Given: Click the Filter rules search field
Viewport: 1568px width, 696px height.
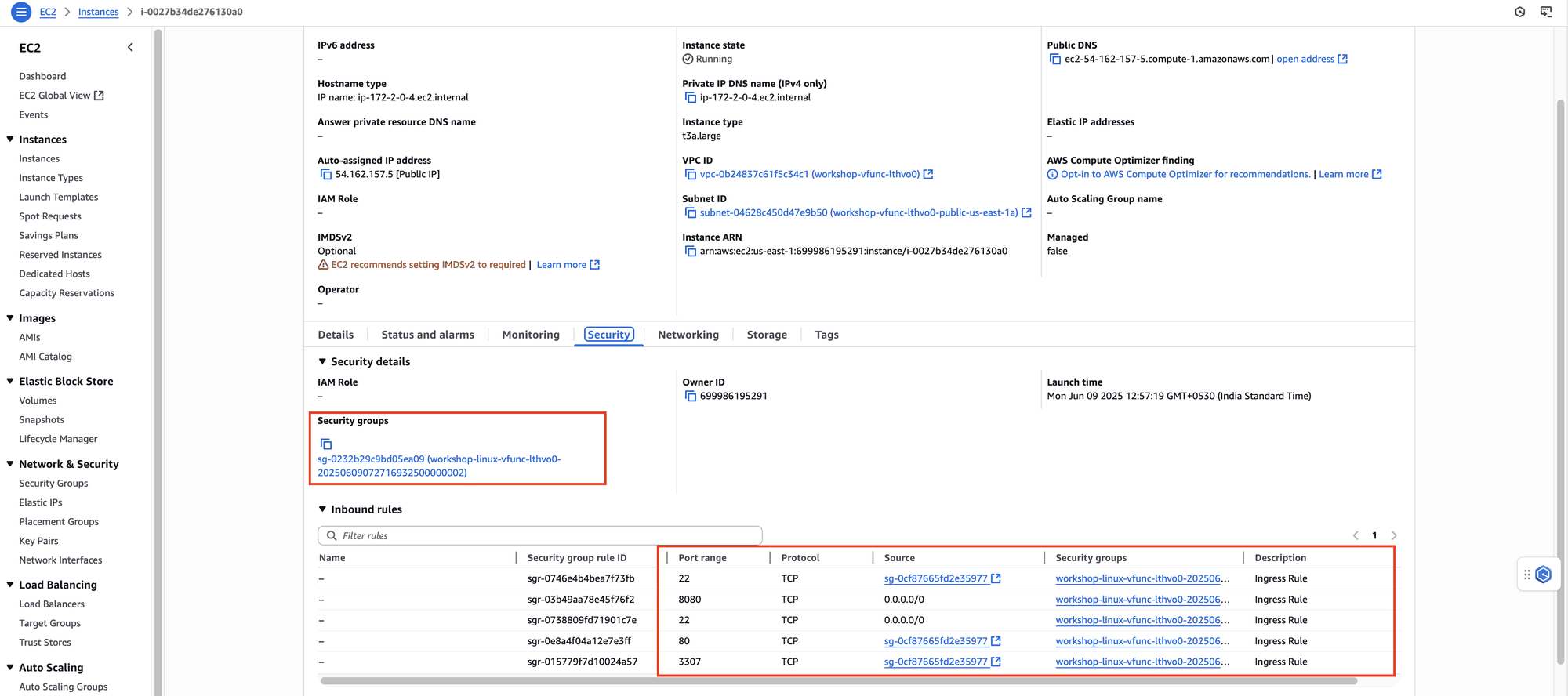Looking at the screenshot, I should (540, 536).
